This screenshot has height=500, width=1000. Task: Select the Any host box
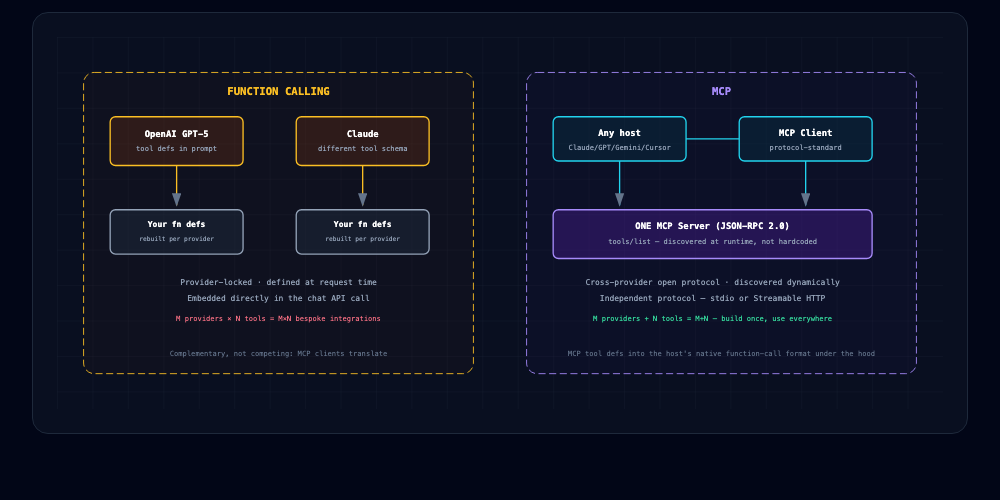(x=619, y=138)
